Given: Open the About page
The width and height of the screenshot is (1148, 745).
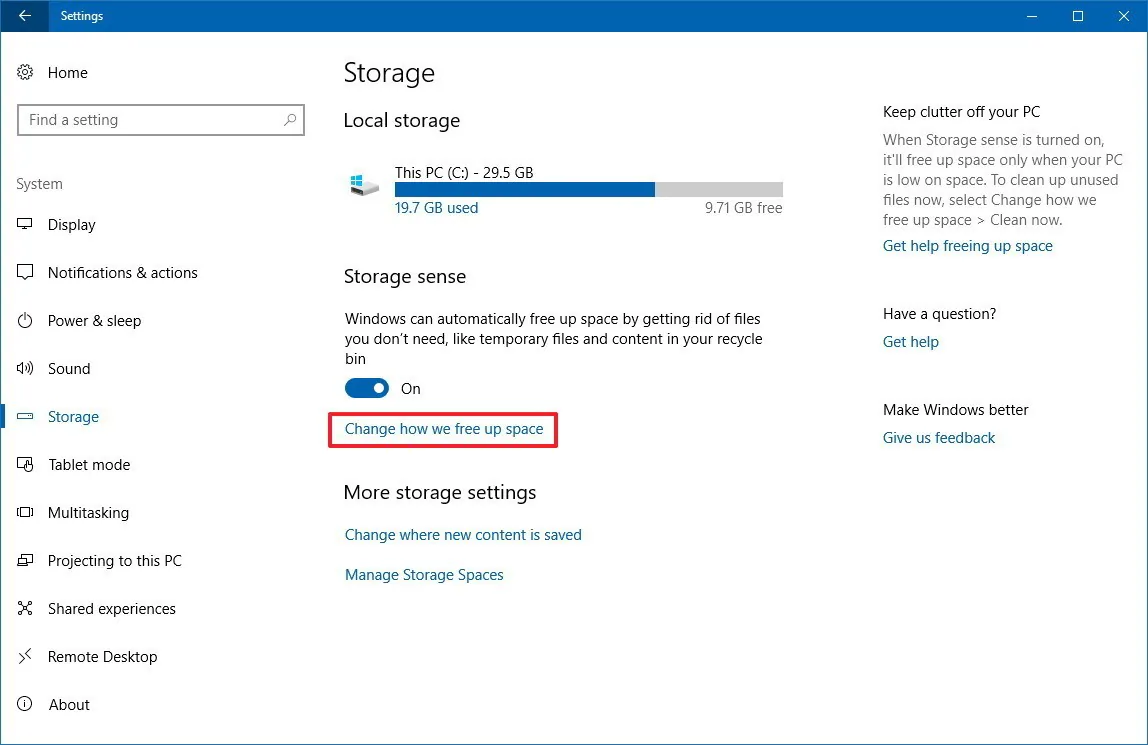Looking at the screenshot, I should click(69, 704).
